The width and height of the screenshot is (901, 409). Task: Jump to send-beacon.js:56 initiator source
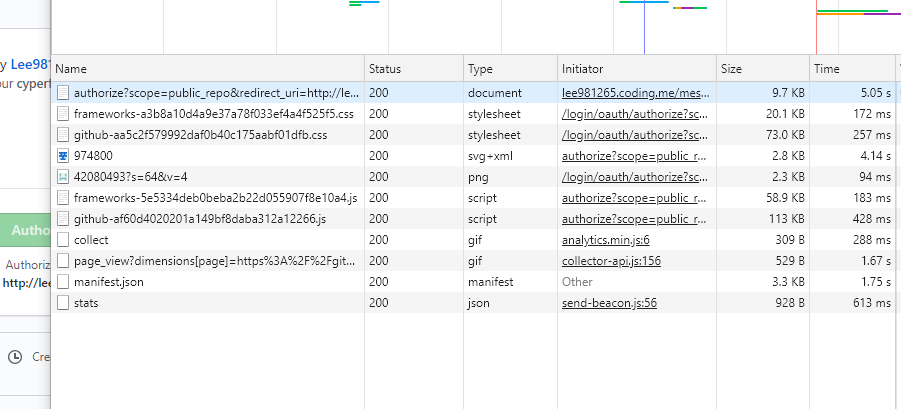tap(609, 303)
